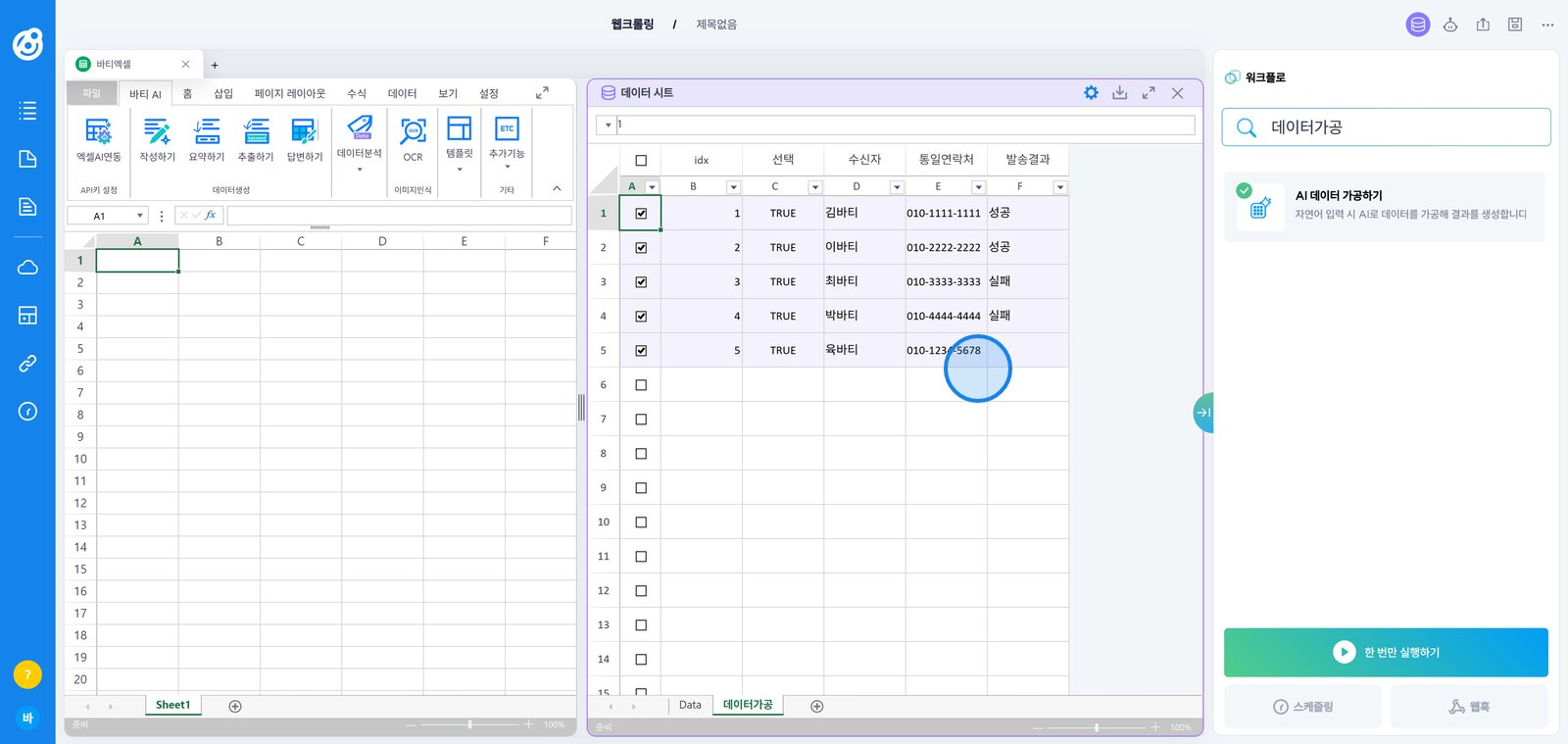
Task: Check the checkbox in data row 7
Action: pos(641,420)
